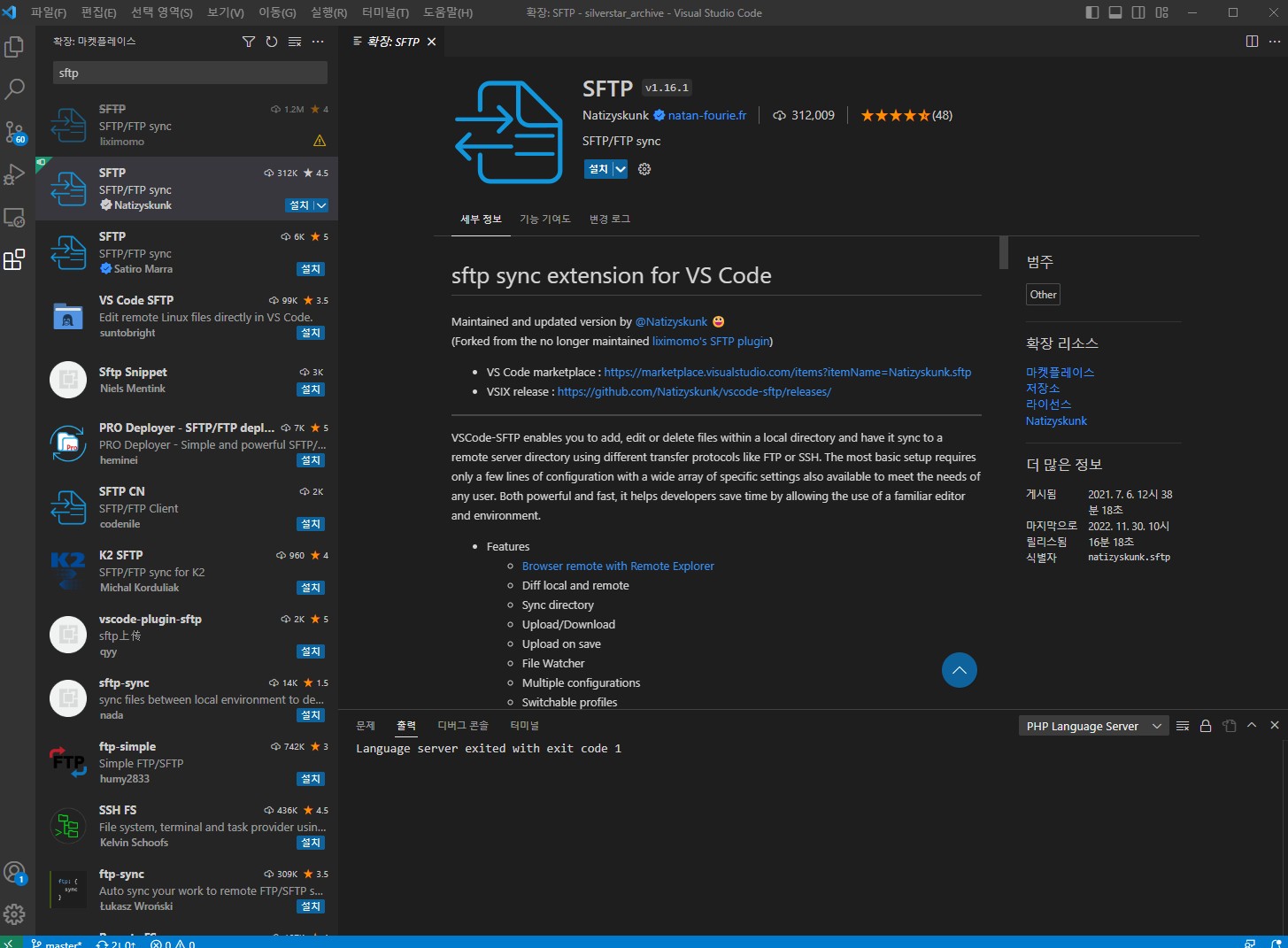Screen dimensions: 1288x948
Task: Click the 설치 button on the SFTP extension page
Action: coord(598,169)
